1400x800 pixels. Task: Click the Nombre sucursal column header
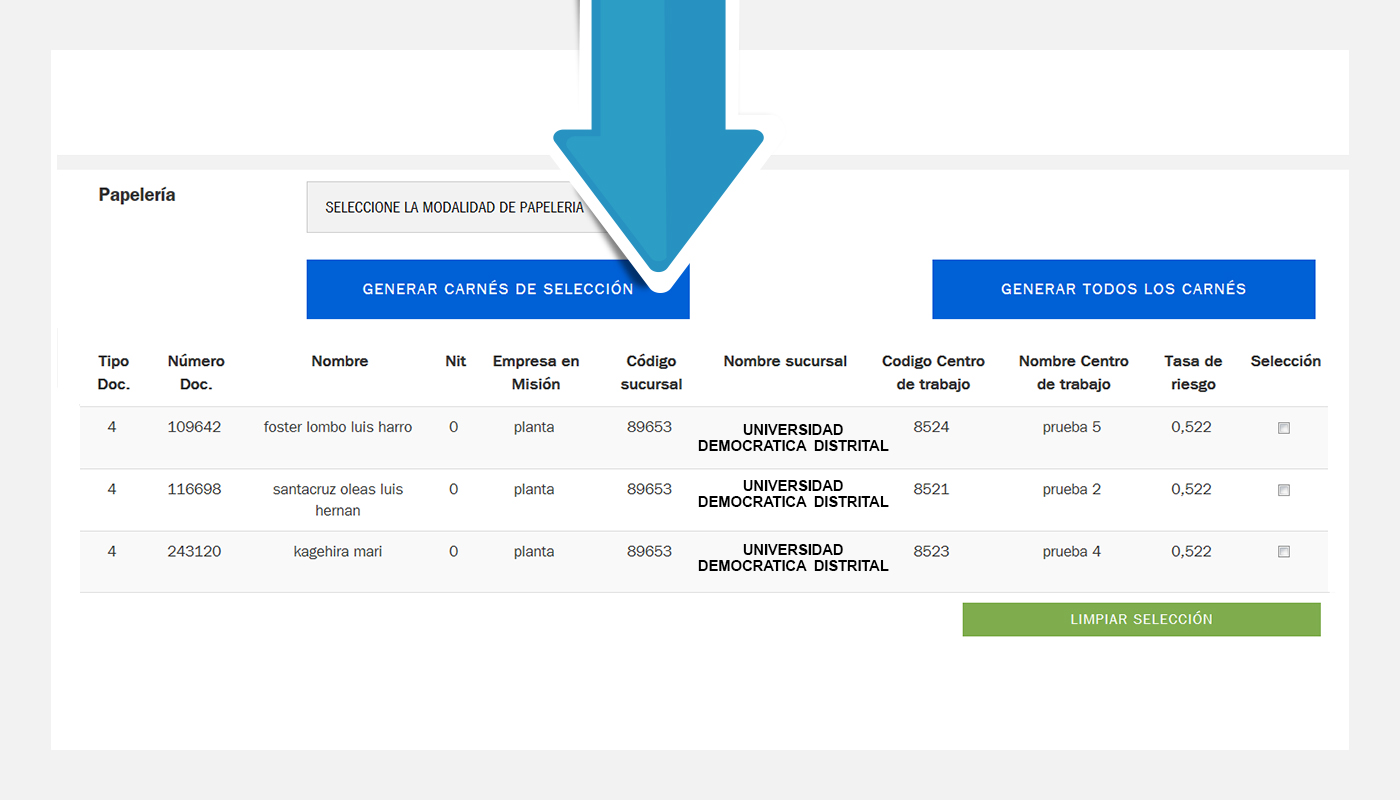[x=785, y=361]
